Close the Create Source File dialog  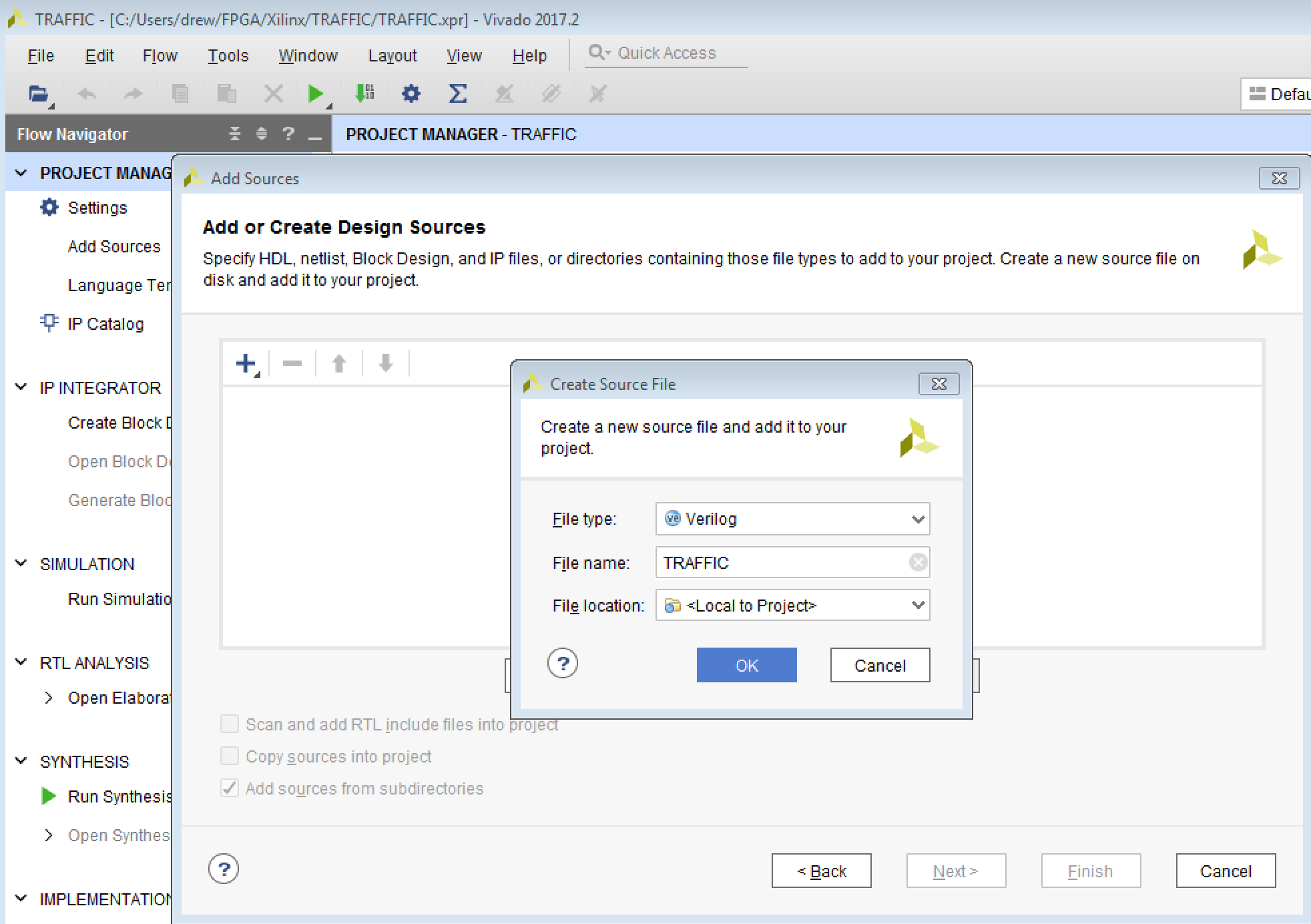click(939, 384)
